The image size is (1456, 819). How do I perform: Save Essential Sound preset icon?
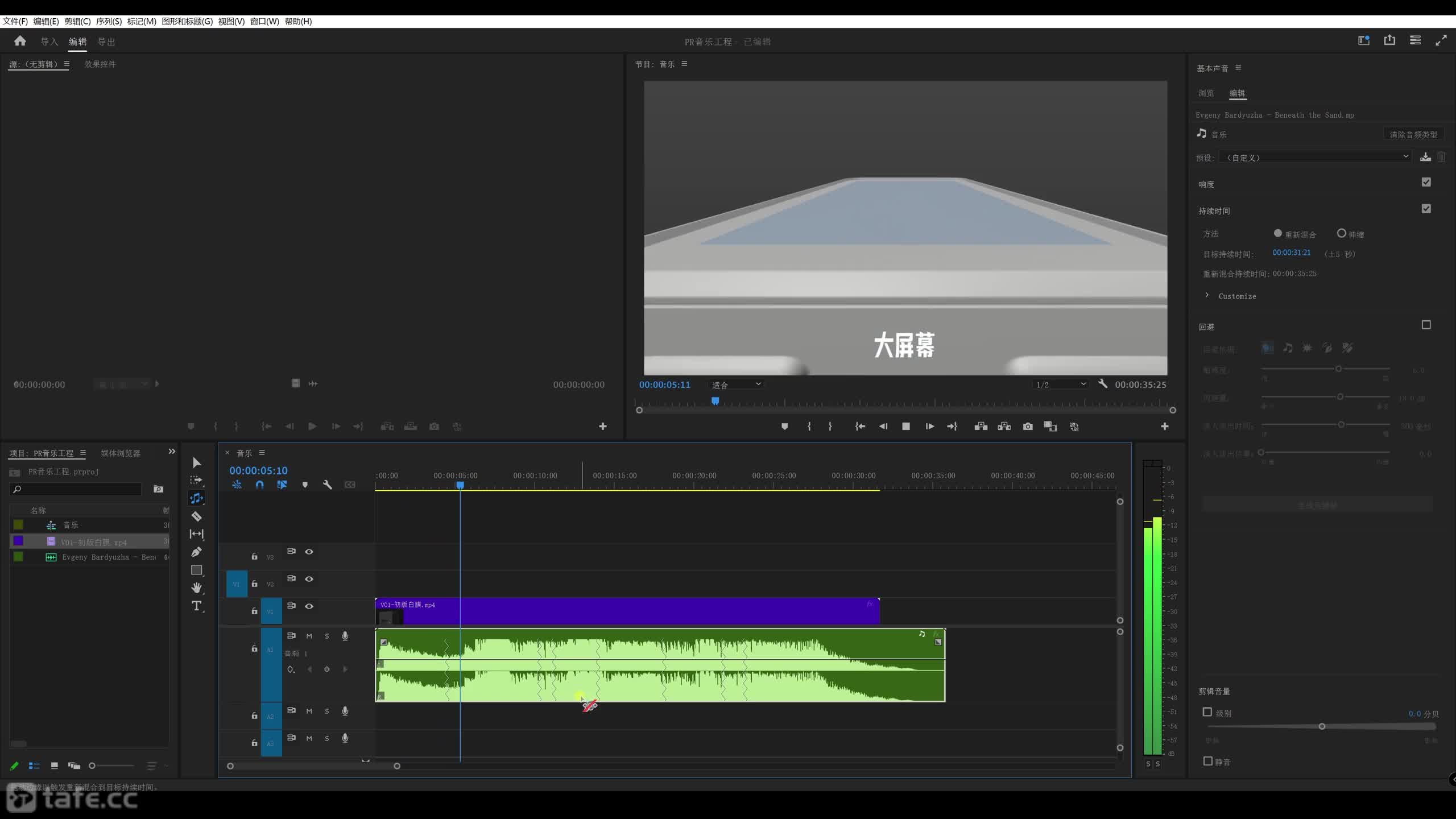[x=1425, y=157]
